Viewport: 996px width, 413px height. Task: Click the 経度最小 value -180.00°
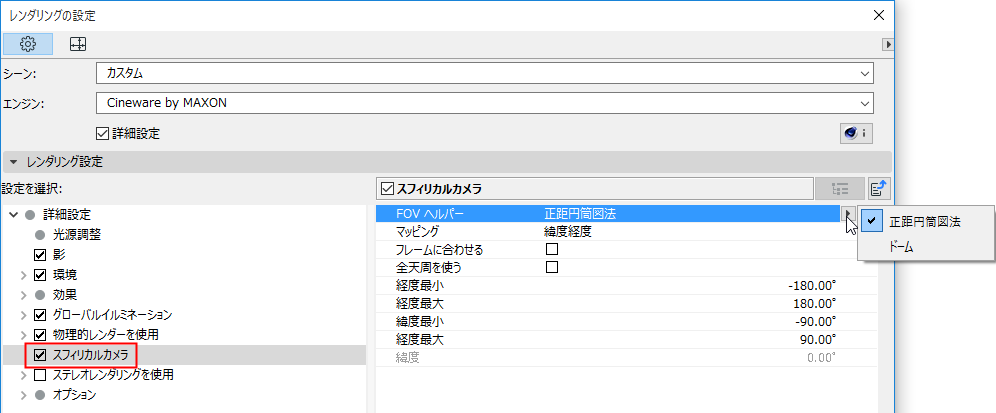(x=812, y=285)
